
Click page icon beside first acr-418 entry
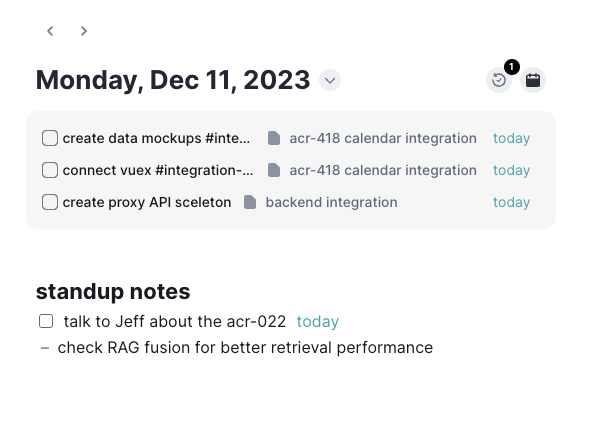click(274, 138)
